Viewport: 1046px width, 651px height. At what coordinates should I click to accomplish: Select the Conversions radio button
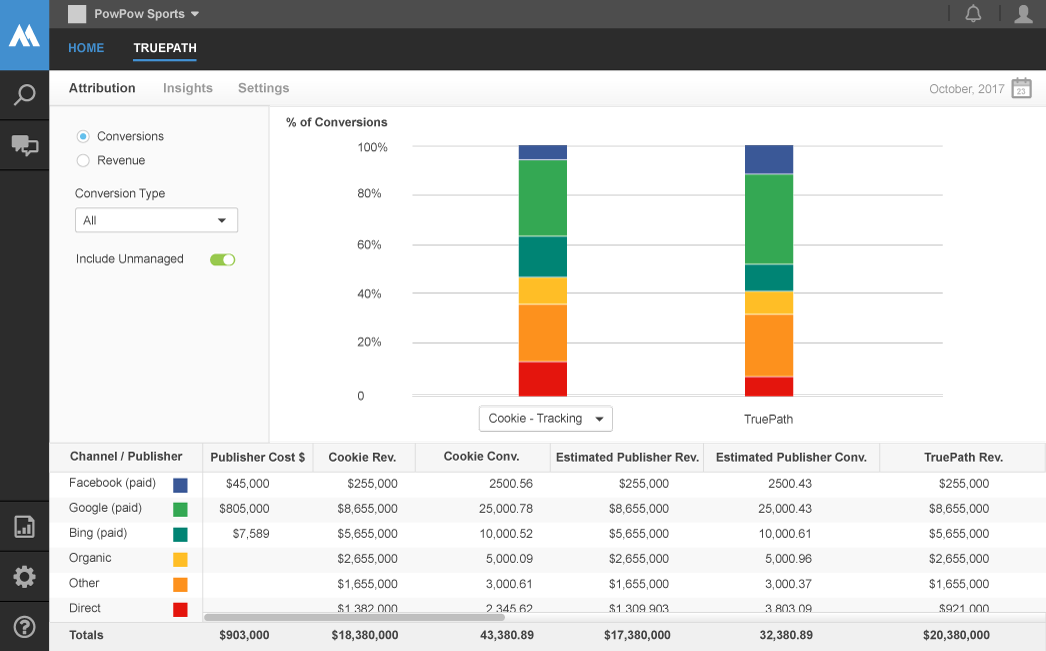[x=83, y=136]
